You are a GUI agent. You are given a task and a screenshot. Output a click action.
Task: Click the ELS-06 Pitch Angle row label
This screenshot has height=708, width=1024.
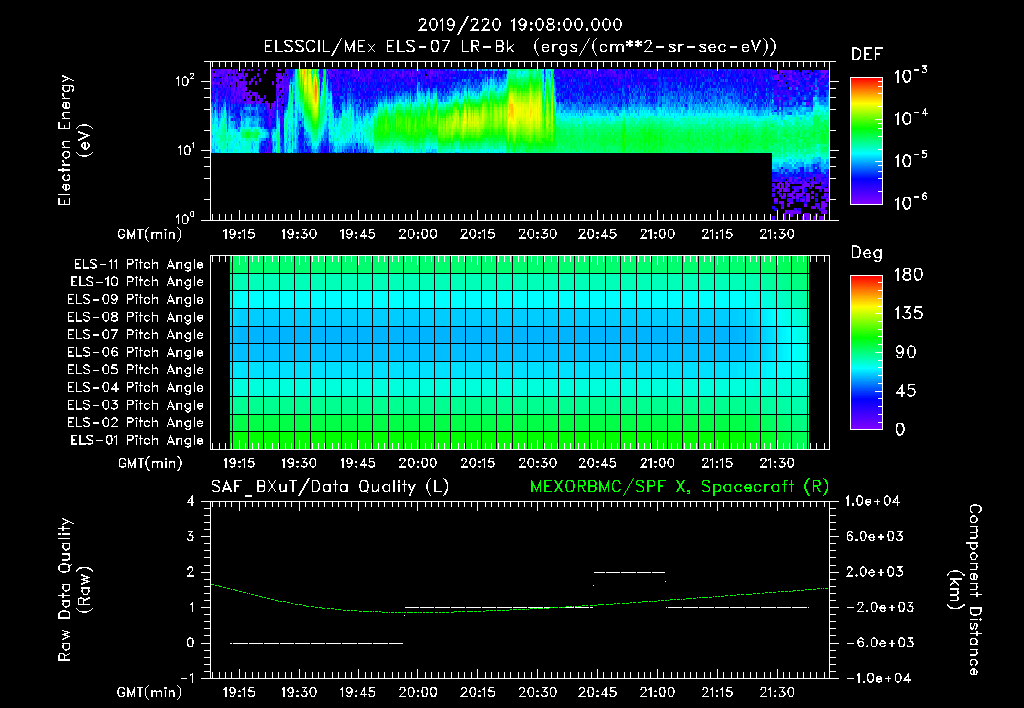coord(136,352)
